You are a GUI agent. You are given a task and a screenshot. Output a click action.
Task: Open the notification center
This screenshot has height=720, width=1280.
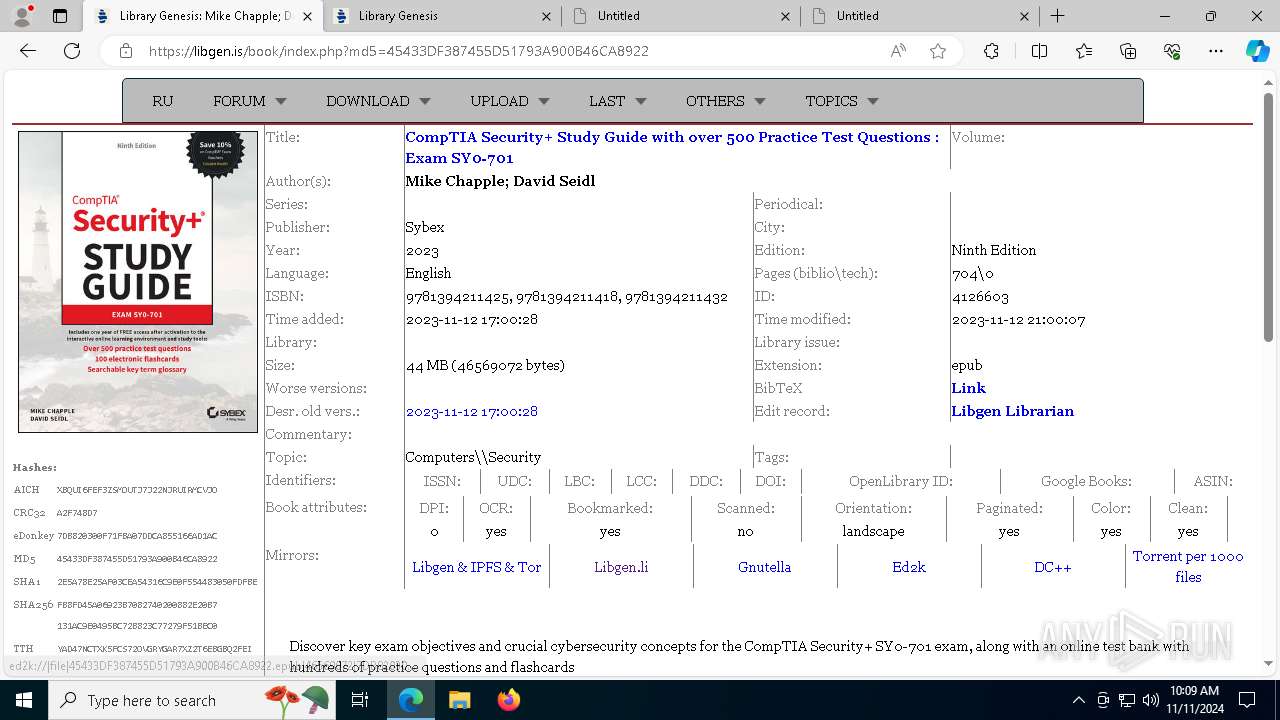coord(1247,700)
